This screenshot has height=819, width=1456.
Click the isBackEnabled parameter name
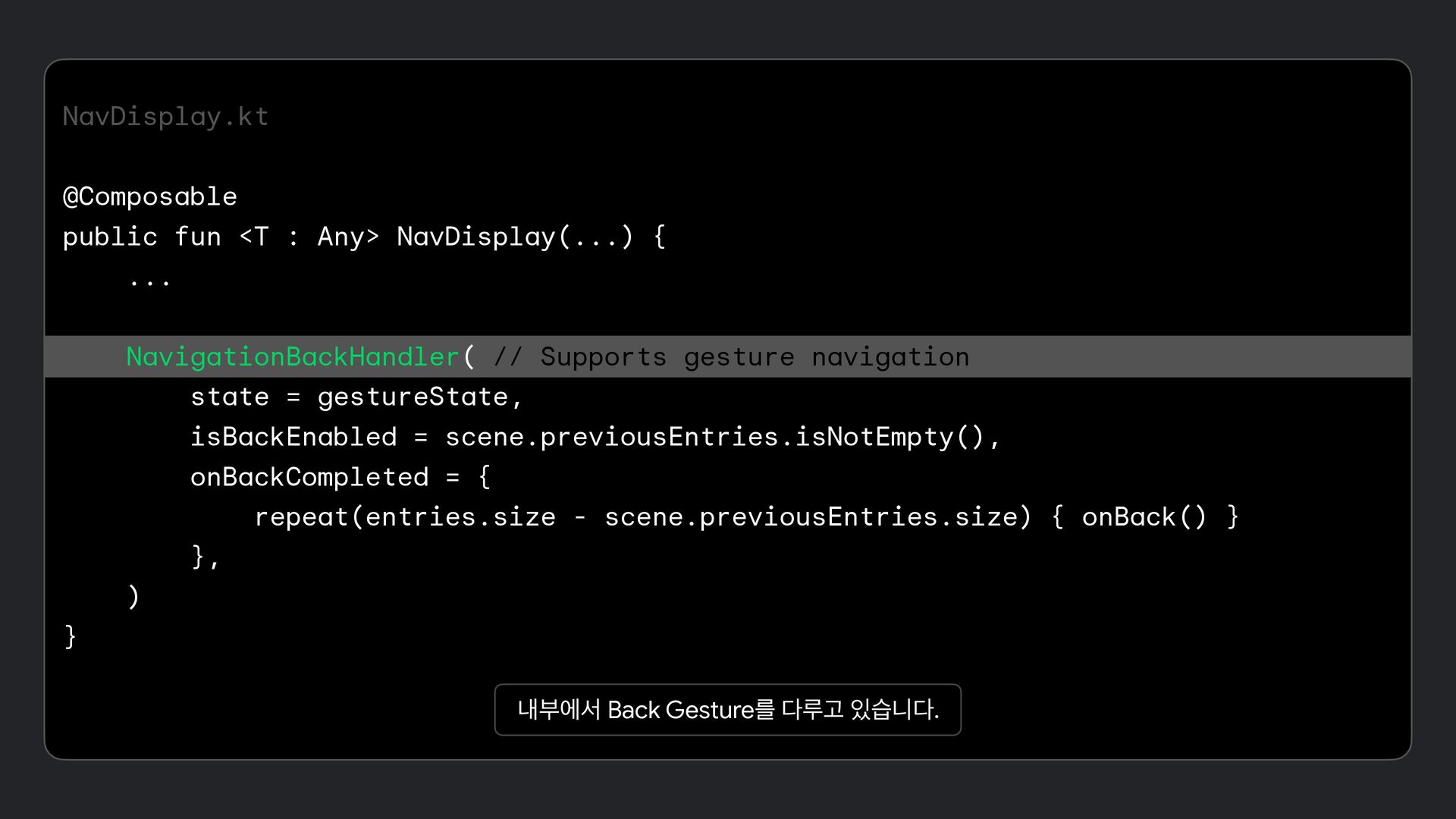tap(293, 437)
